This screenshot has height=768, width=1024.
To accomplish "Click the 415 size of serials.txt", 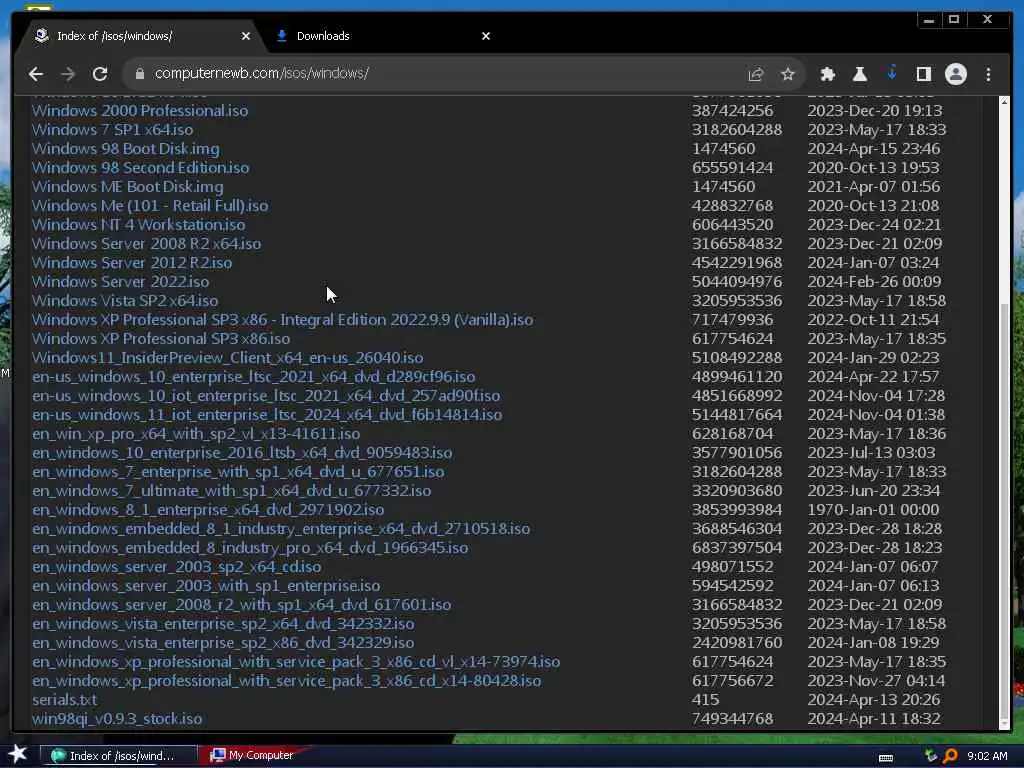I will coord(705,699).
